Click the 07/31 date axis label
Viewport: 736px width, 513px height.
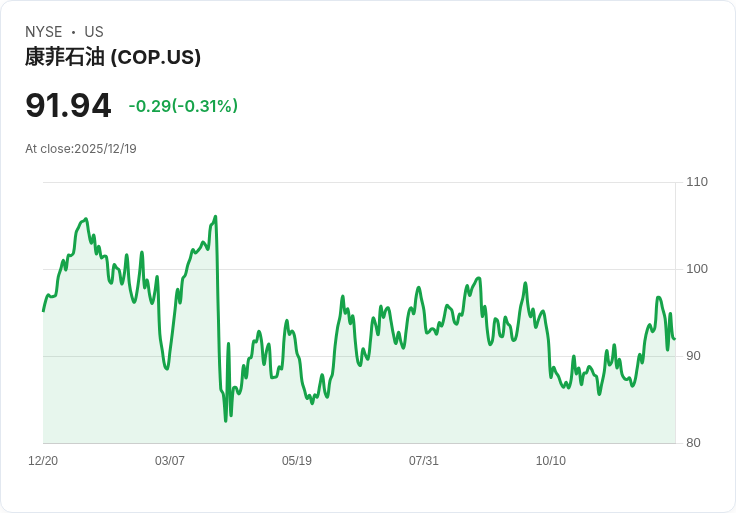[x=423, y=461]
